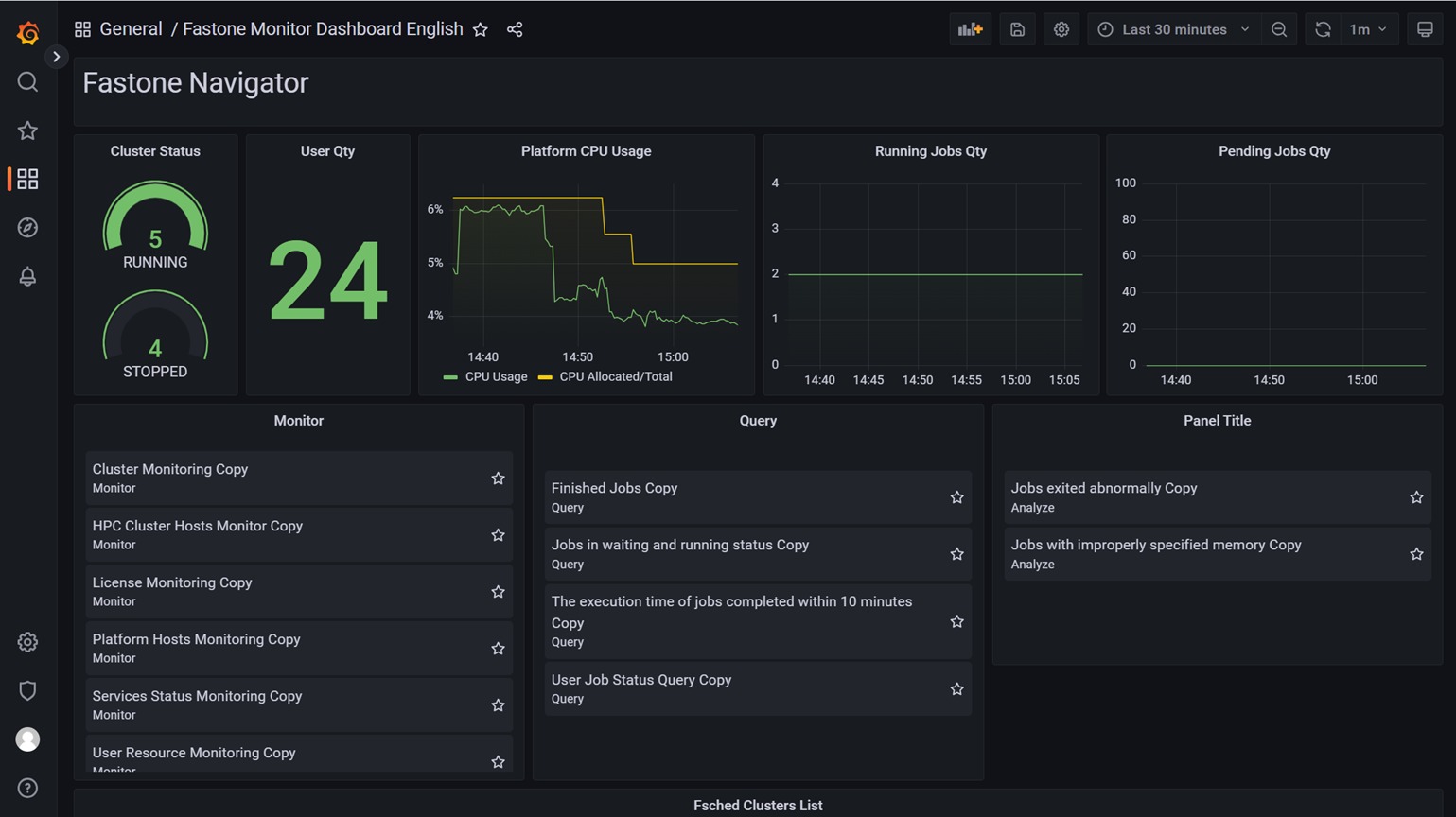Open the search dashboards icon in sidebar

coord(27,82)
